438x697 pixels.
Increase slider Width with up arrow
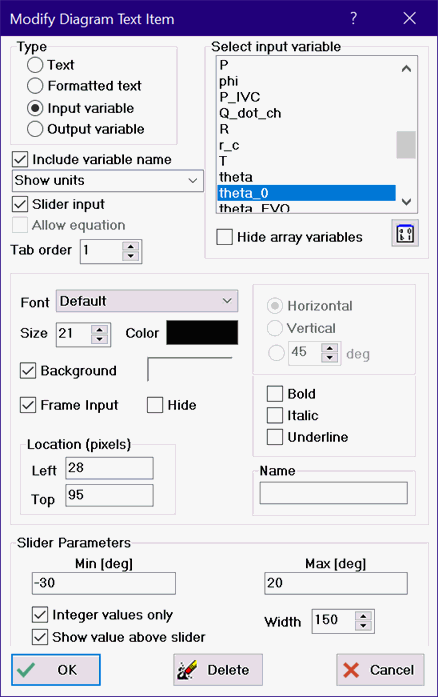click(x=364, y=616)
